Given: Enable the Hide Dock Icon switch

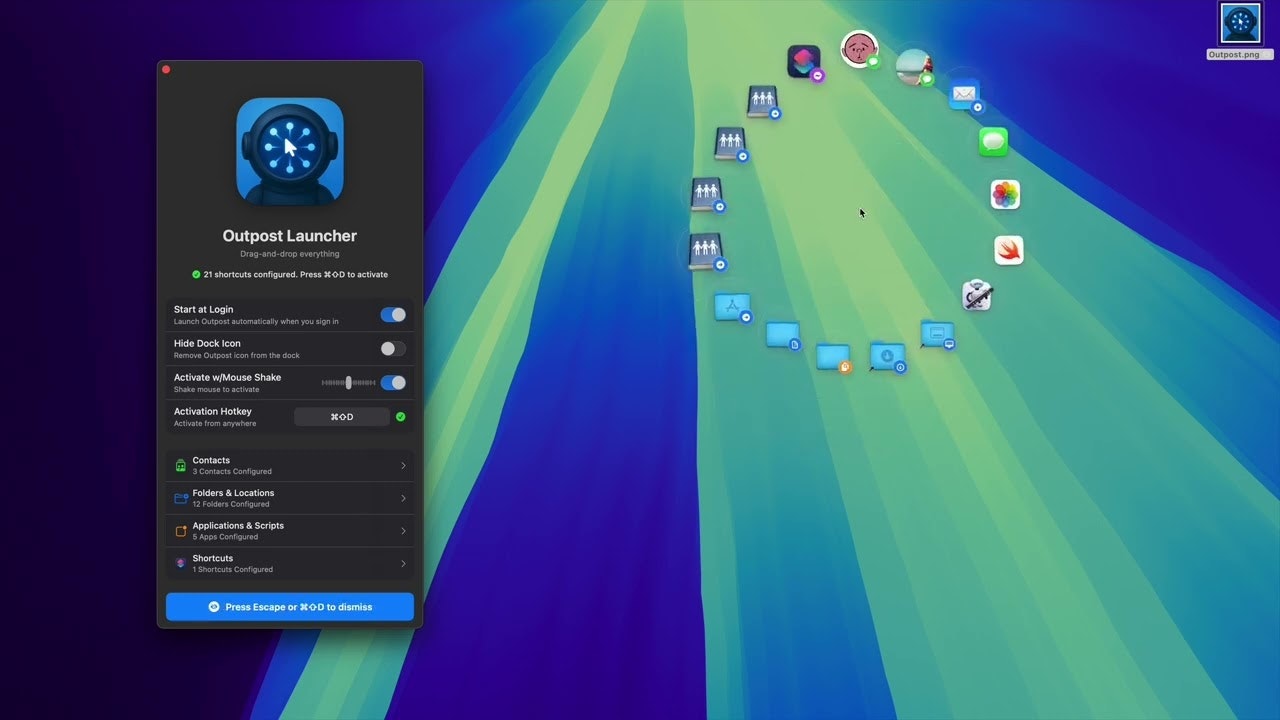Looking at the screenshot, I should [393, 349].
